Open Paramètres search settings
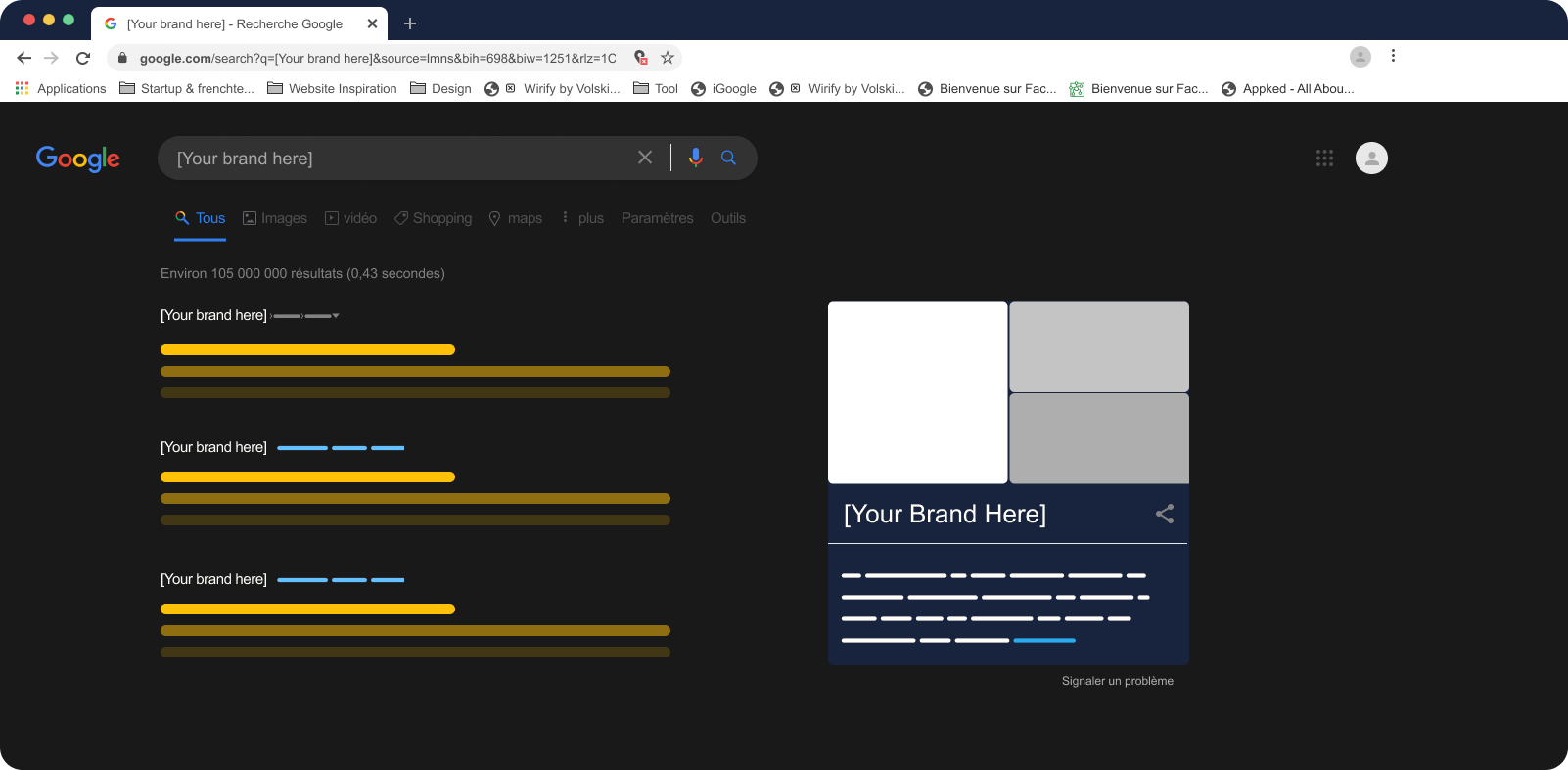The height and width of the screenshot is (770, 1568). point(658,218)
